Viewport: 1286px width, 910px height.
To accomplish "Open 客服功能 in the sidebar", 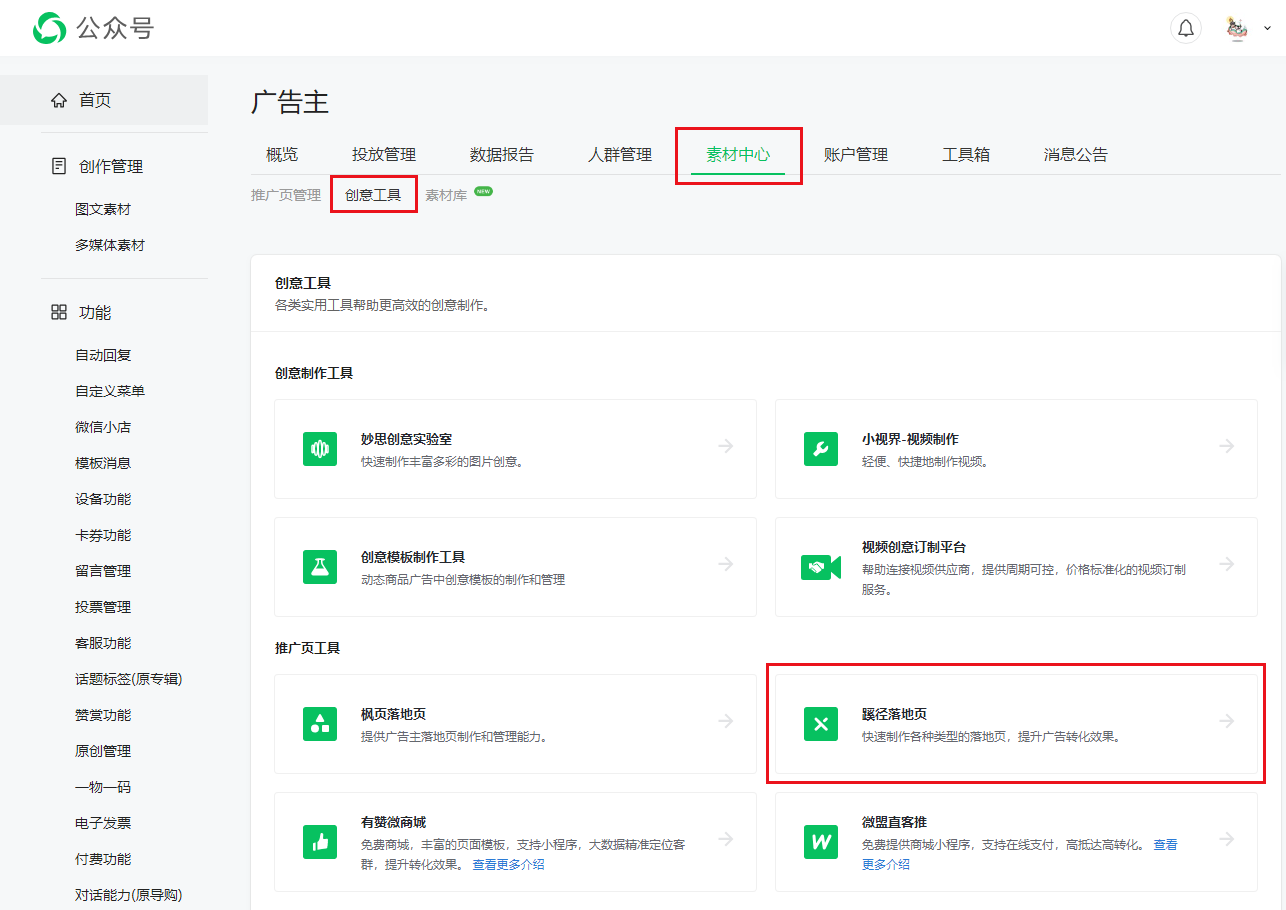I will click(103, 643).
